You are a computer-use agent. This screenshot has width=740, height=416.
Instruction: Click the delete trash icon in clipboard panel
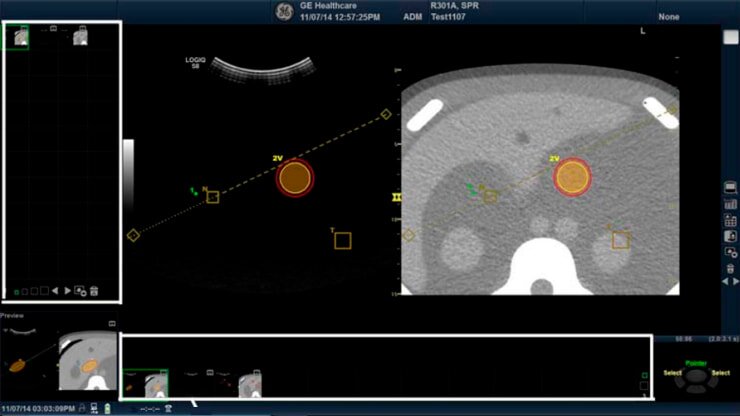pos(94,291)
